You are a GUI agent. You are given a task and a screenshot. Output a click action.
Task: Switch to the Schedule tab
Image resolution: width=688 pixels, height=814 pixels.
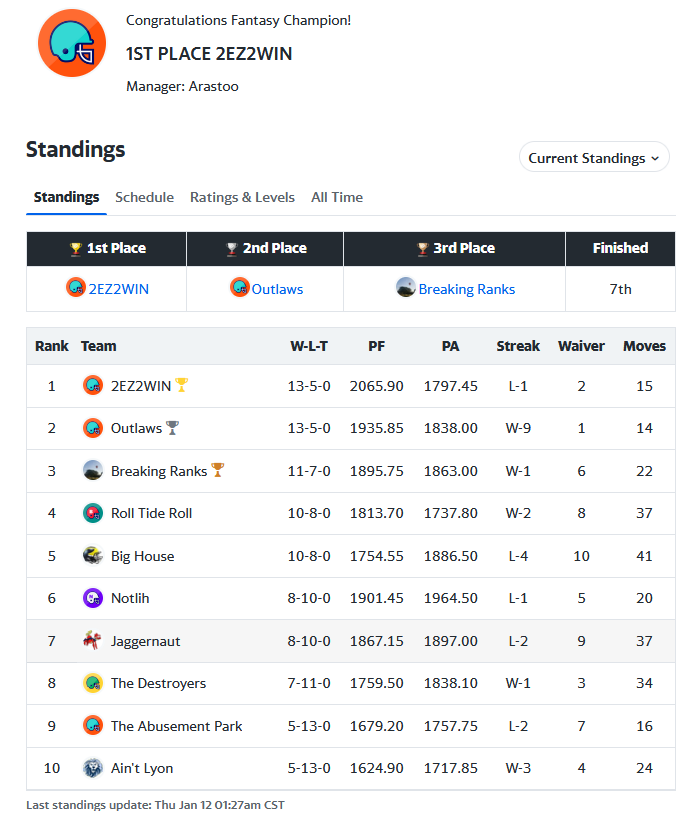(144, 197)
